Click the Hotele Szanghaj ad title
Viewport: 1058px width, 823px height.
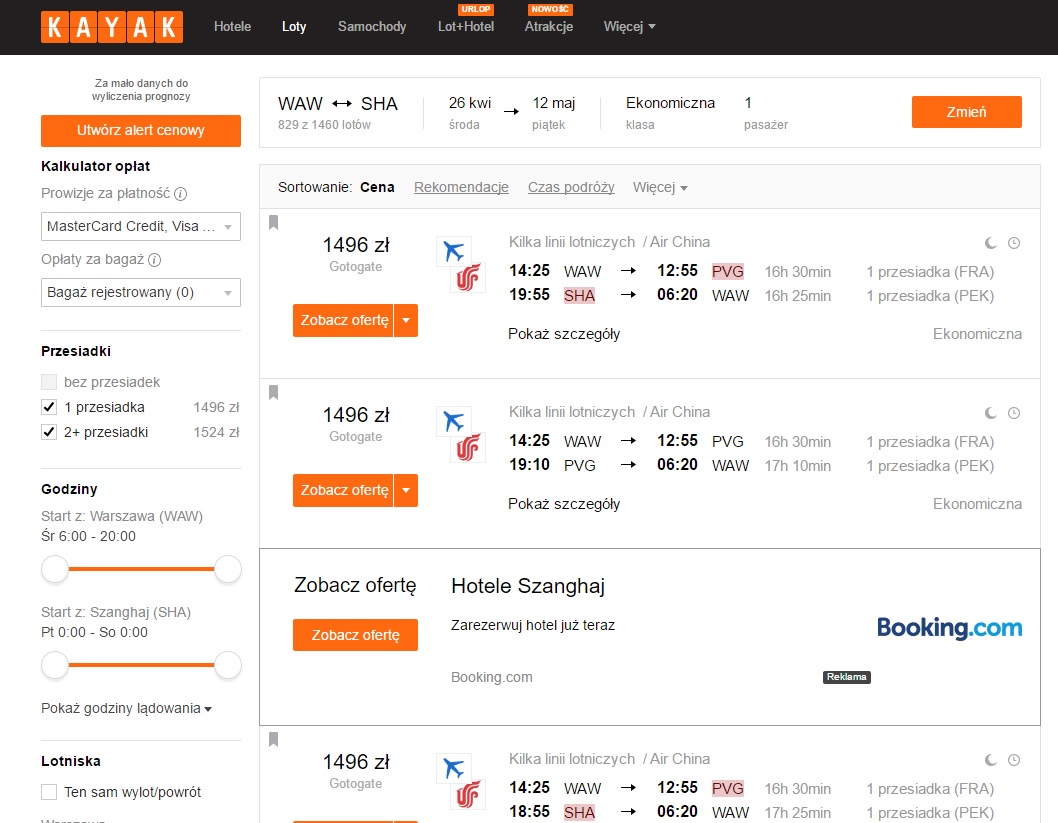(528, 586)
